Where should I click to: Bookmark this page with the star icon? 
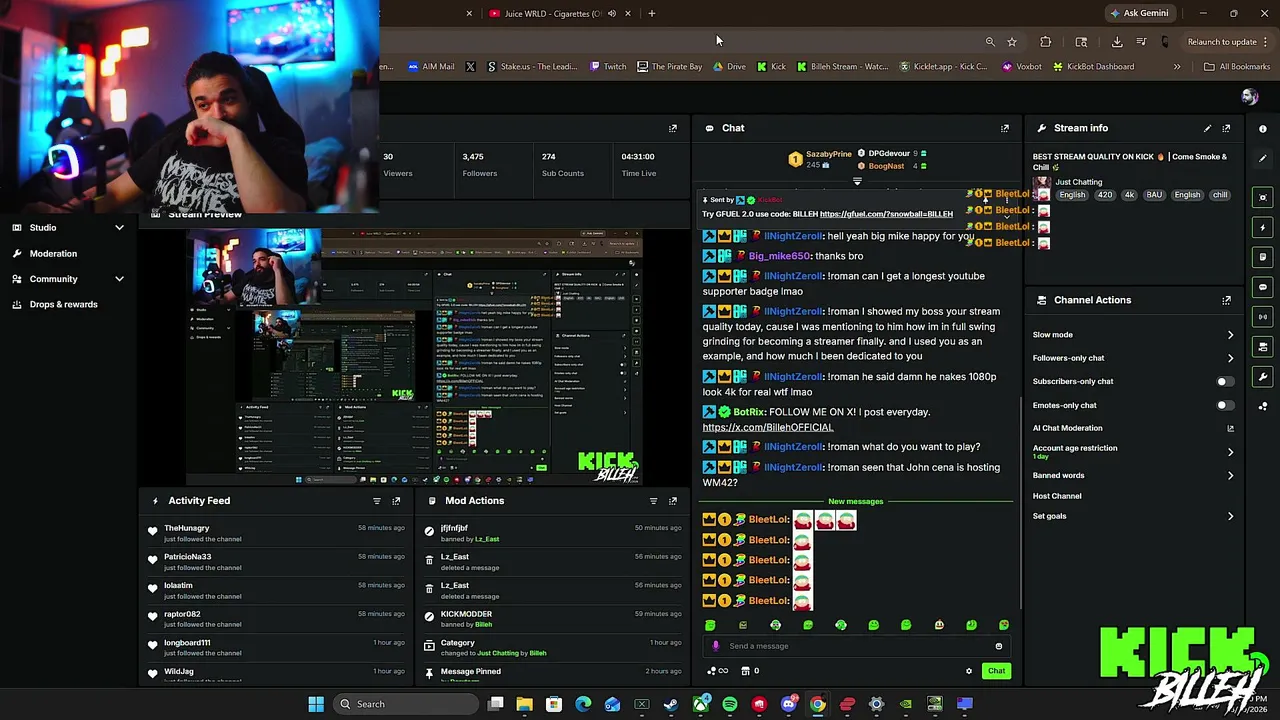click(1012, 42)
